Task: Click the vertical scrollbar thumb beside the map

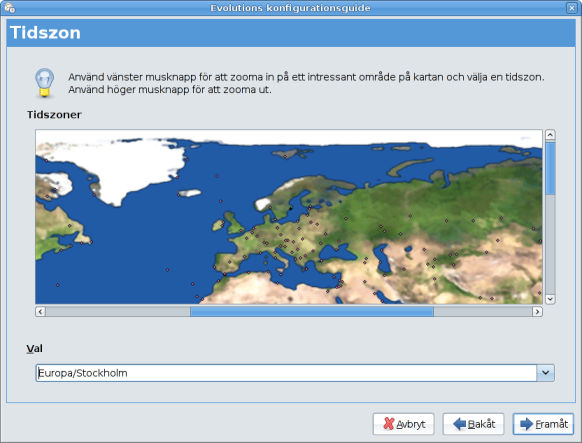Action: [550, 168]
